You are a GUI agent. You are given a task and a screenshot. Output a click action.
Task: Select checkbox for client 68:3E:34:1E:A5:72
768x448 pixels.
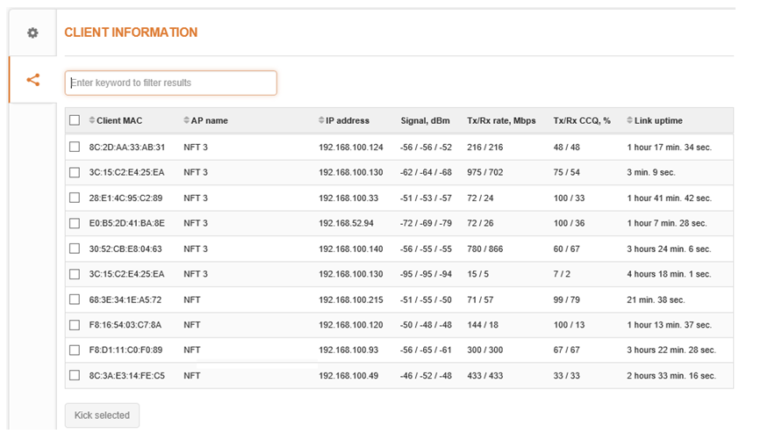75,299
